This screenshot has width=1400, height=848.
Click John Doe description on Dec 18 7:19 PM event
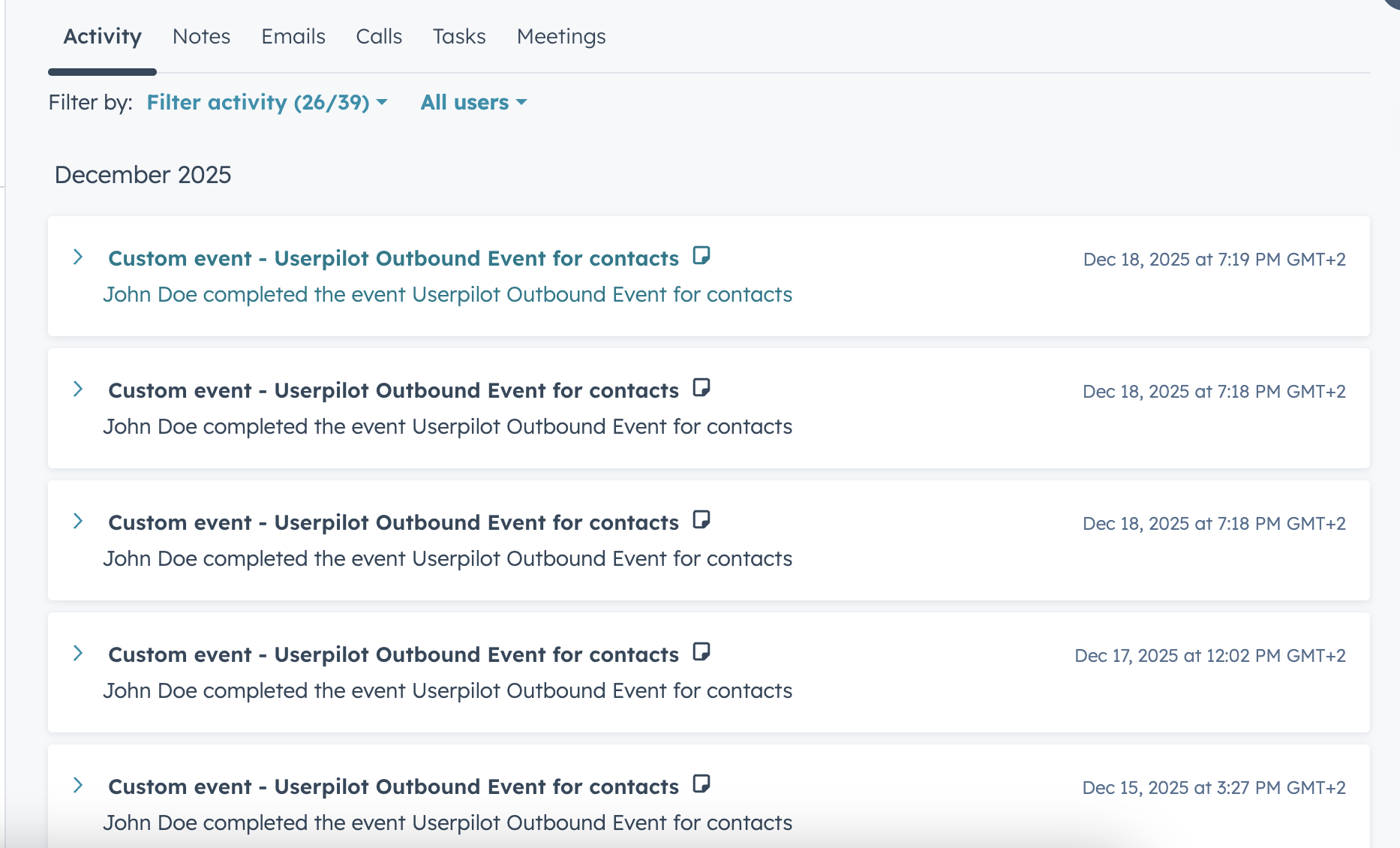coord(448,294)
